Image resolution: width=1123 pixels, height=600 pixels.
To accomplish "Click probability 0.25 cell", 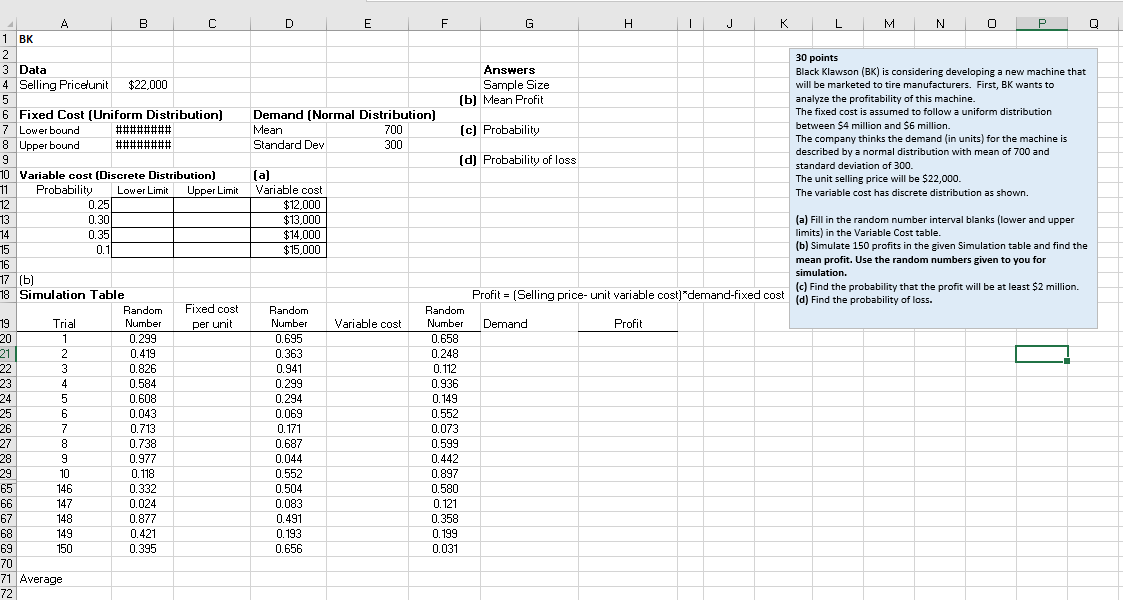I will [64, 205].
